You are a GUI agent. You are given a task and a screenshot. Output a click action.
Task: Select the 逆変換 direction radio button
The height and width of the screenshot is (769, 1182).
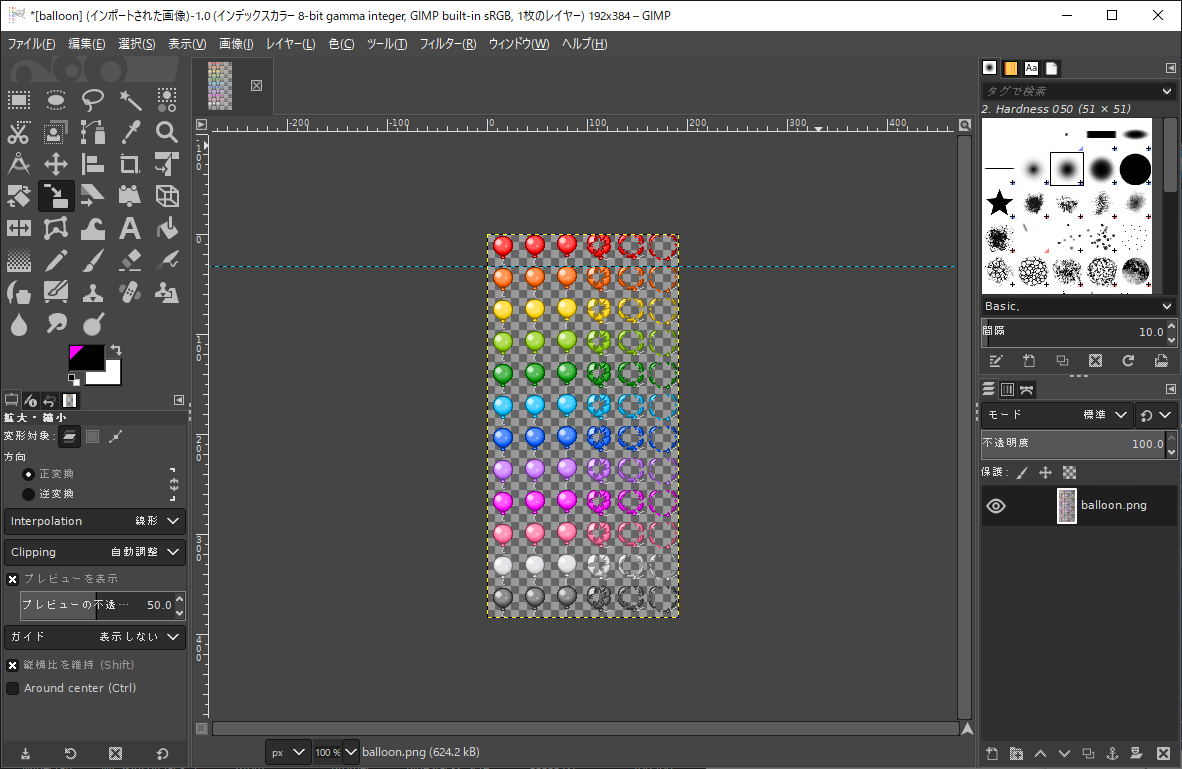pos(28,494)
